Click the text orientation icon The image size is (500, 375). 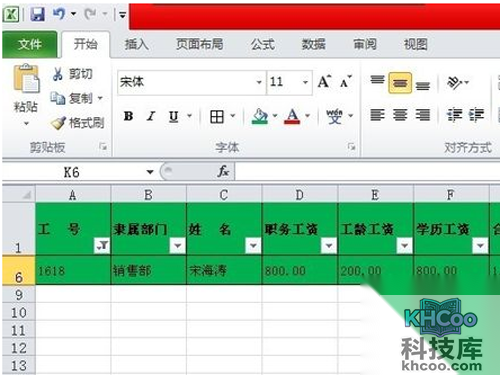[x=455, y=82]
